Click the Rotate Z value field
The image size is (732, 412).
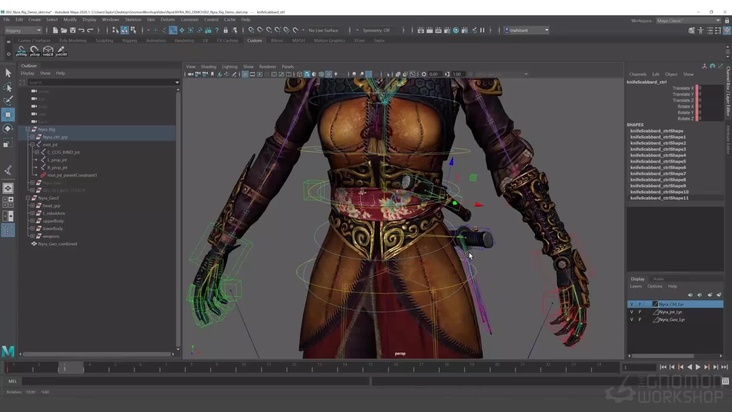coord(710,119)
